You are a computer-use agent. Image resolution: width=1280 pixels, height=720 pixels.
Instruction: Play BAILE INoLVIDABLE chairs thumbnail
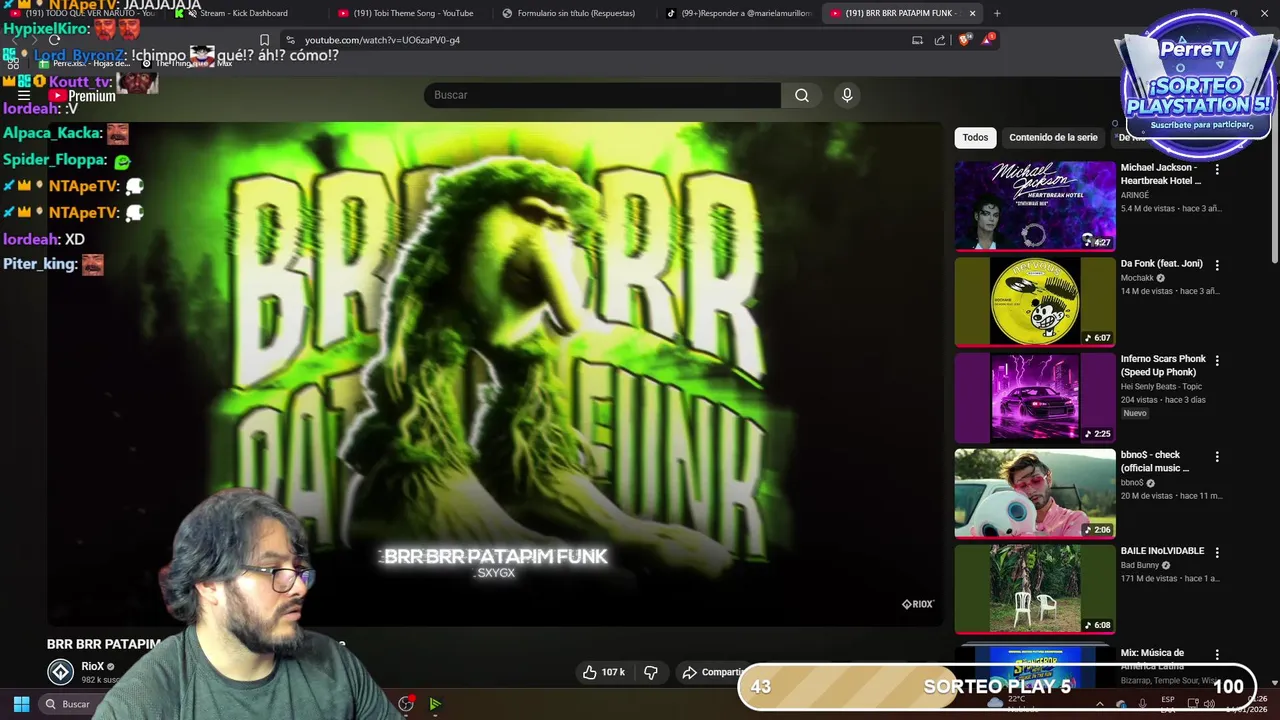(x=1035, y=590)
